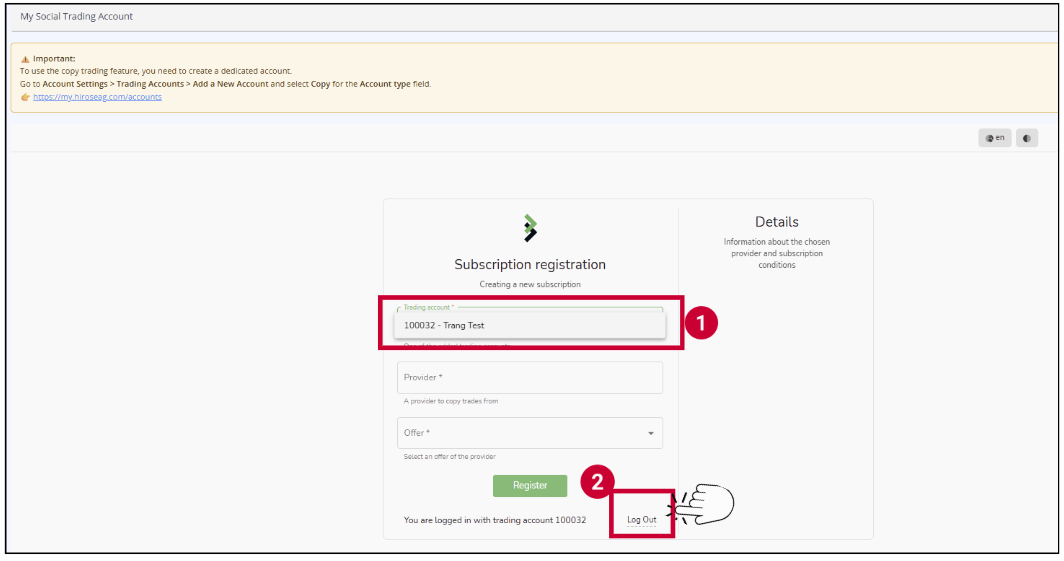Click the 'My Social Trading Account' title

click(77, 16)
